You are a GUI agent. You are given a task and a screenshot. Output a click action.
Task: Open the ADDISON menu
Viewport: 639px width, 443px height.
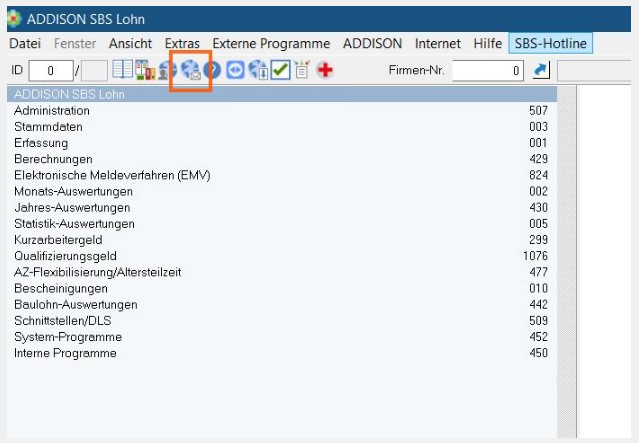tap(372, 43)
